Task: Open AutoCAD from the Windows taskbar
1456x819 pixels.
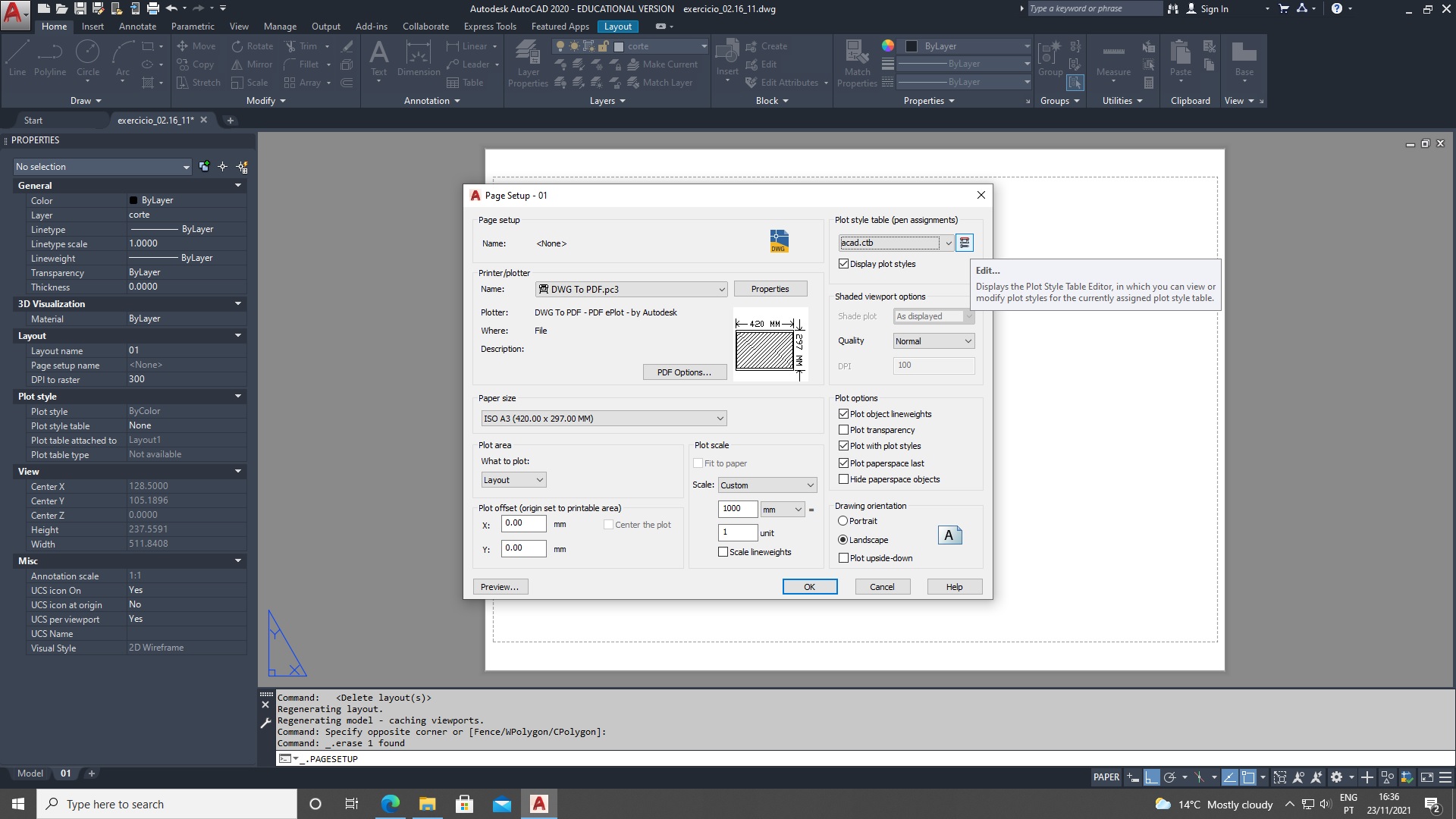Action: [539, 804]
